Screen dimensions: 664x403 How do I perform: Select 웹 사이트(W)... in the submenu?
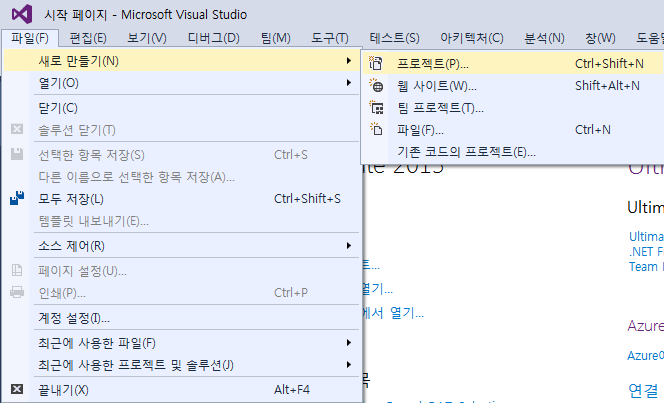tap(512, 86)
